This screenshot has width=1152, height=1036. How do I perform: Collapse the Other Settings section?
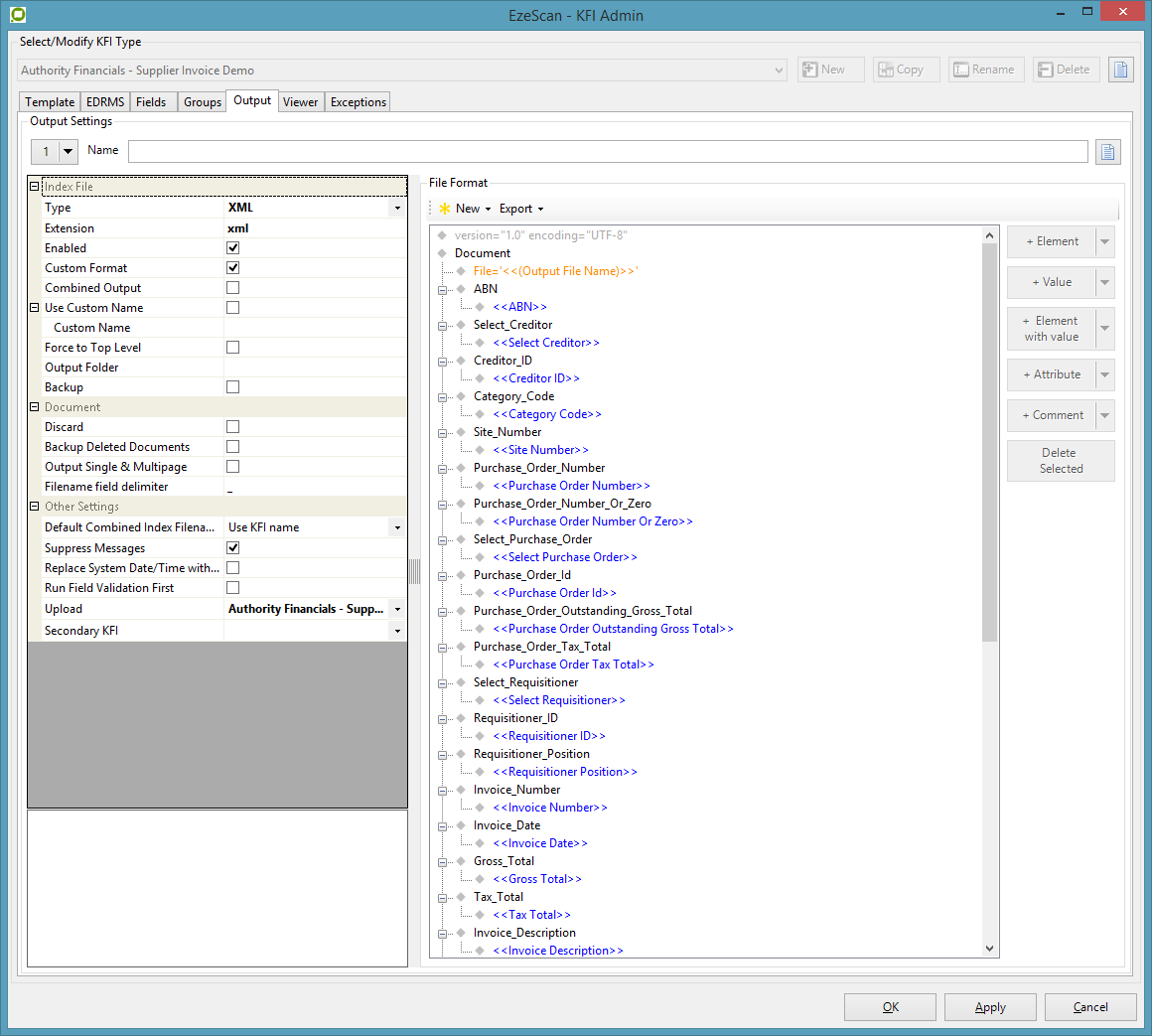35,507
